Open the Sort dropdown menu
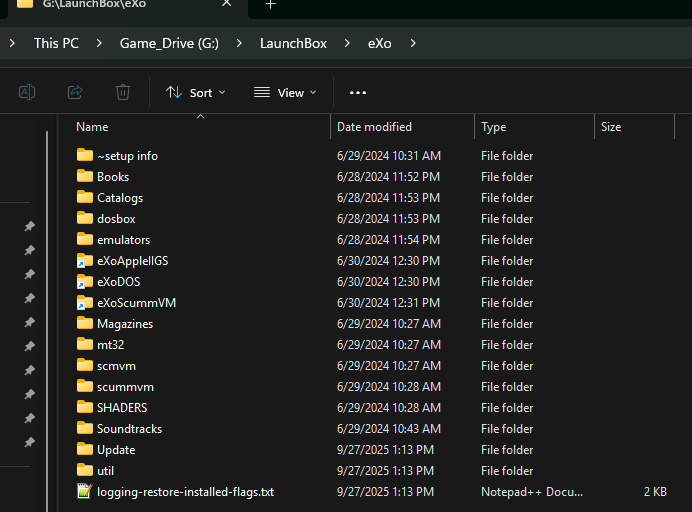The width and height of the screenshot is (692, 512). coord(195,92)
